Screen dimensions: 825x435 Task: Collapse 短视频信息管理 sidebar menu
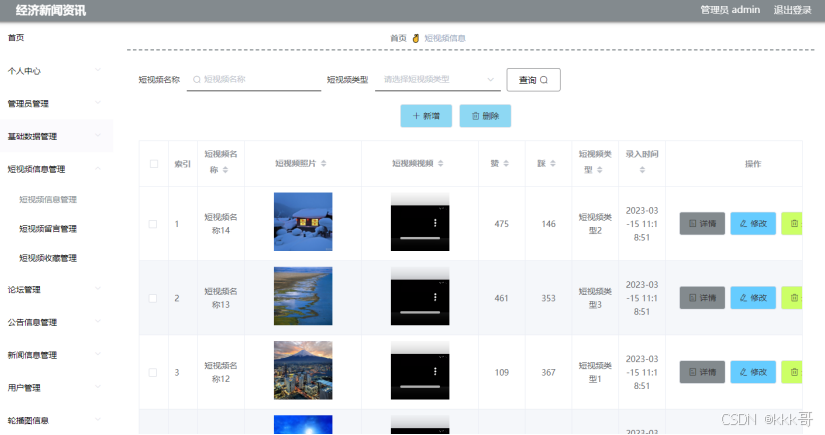pos(55,169)
